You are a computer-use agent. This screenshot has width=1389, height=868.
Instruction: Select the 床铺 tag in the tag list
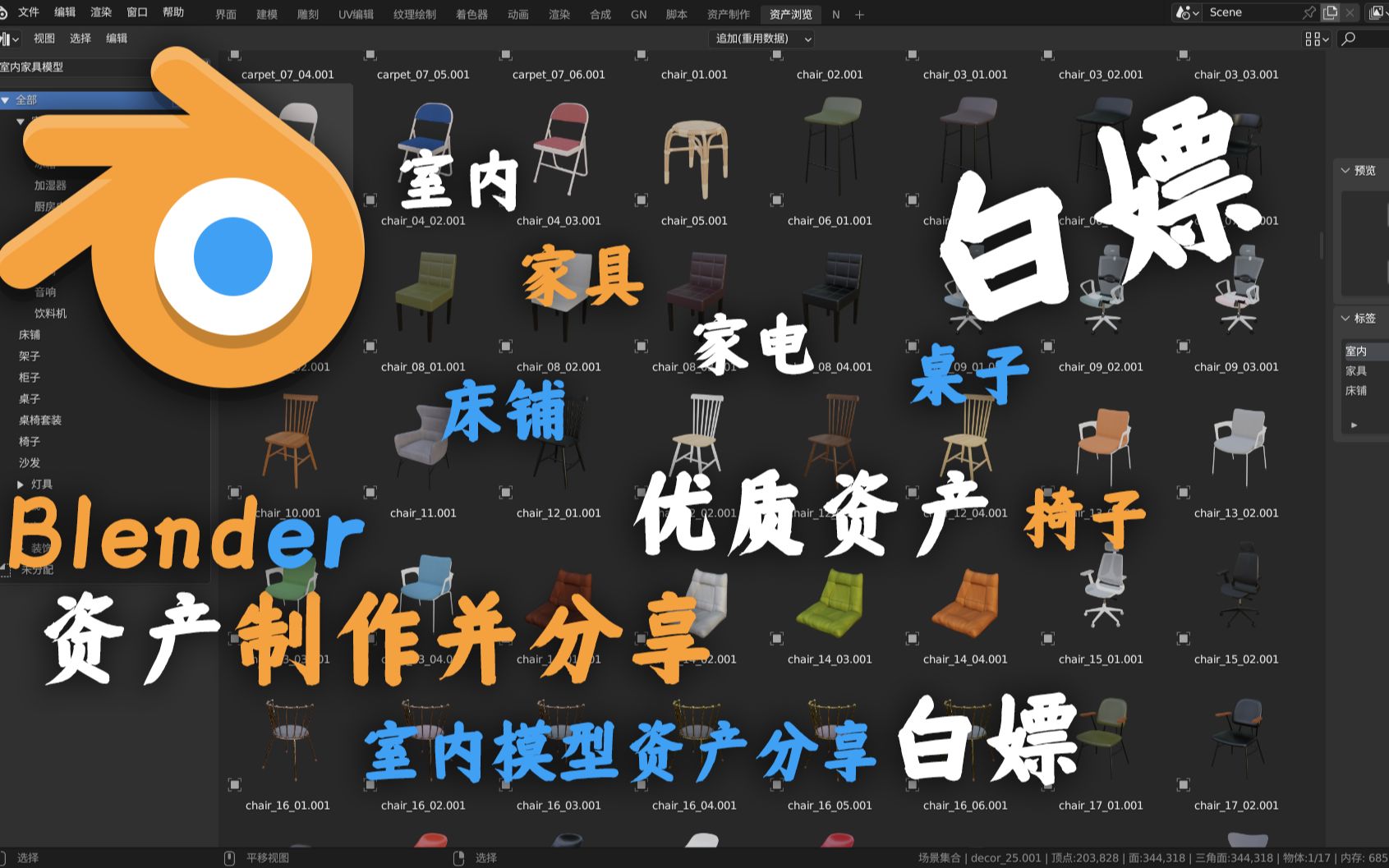point(1356,391)
